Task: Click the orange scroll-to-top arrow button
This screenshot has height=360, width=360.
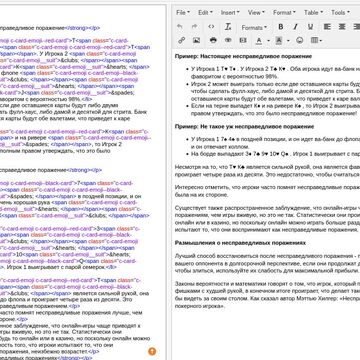Action: [152, 351]
